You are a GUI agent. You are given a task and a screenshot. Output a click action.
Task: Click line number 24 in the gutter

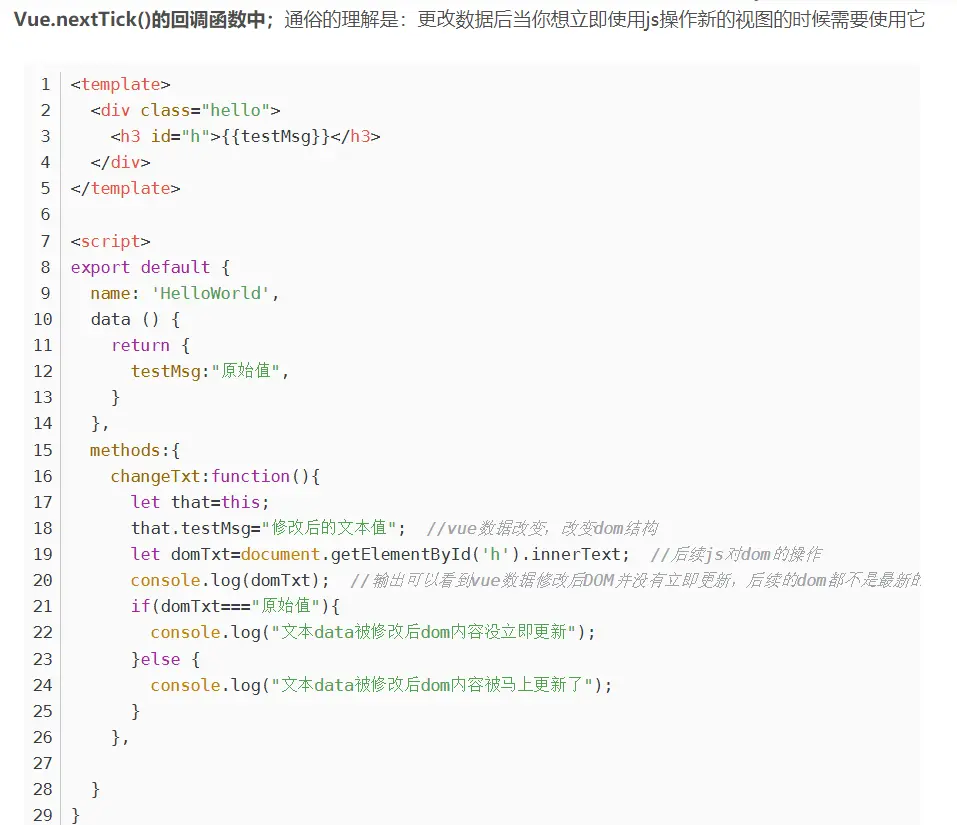pyautogui.click(x=43, y=685)
